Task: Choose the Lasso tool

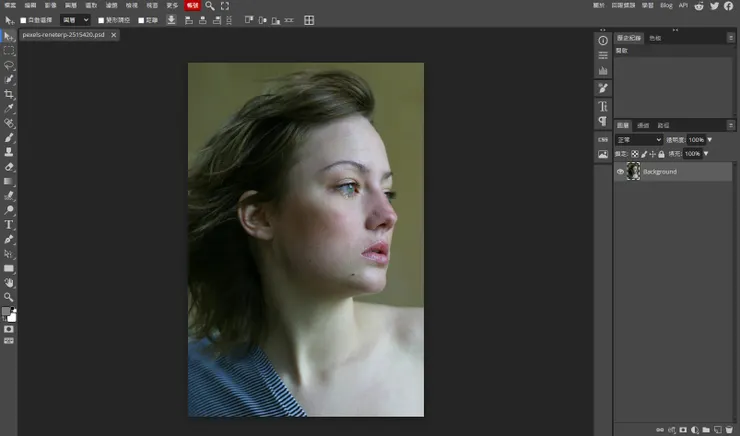Action: point(9,64)
